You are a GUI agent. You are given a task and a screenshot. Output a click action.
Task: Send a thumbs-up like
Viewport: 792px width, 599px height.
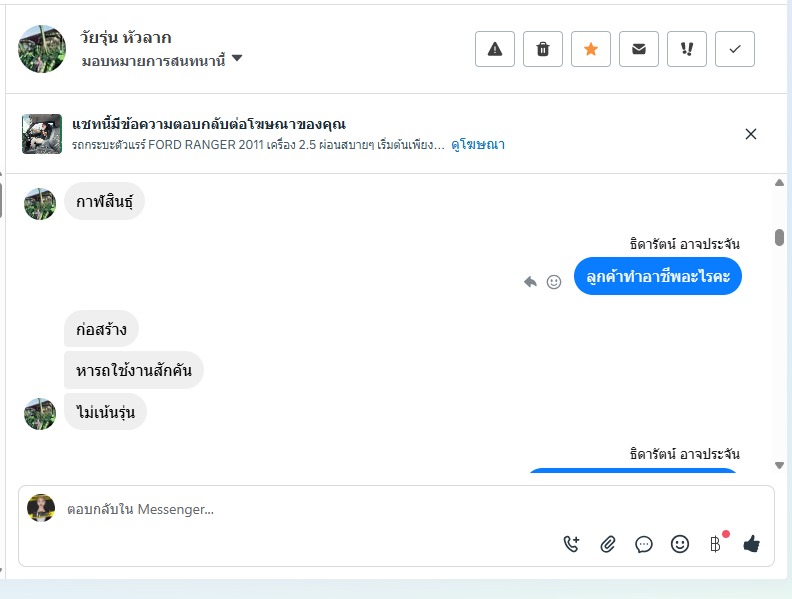tap(751, 544)
